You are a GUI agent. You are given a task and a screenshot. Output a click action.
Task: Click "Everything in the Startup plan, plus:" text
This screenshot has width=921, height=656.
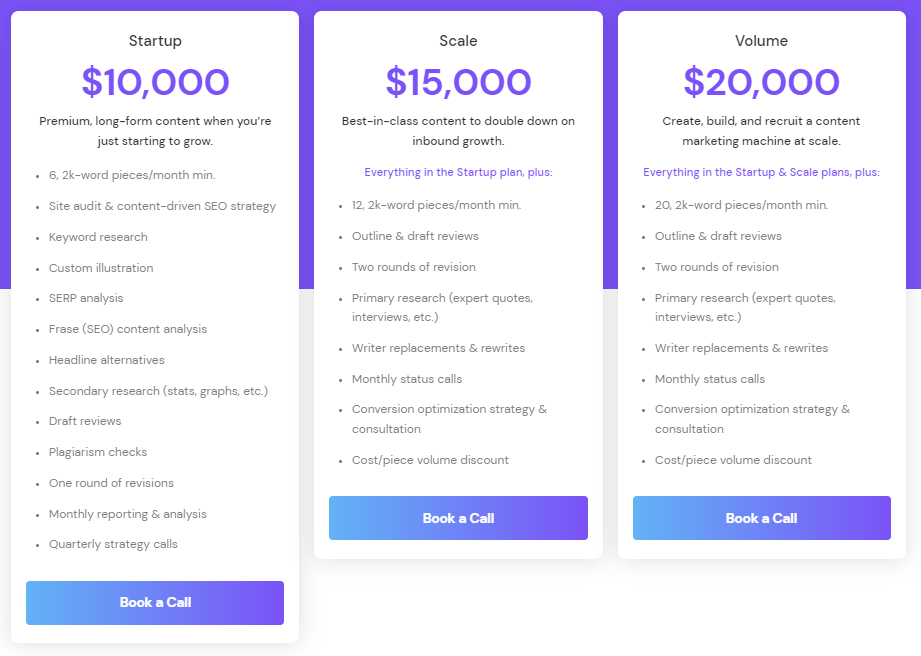click(x=458, y=172)
